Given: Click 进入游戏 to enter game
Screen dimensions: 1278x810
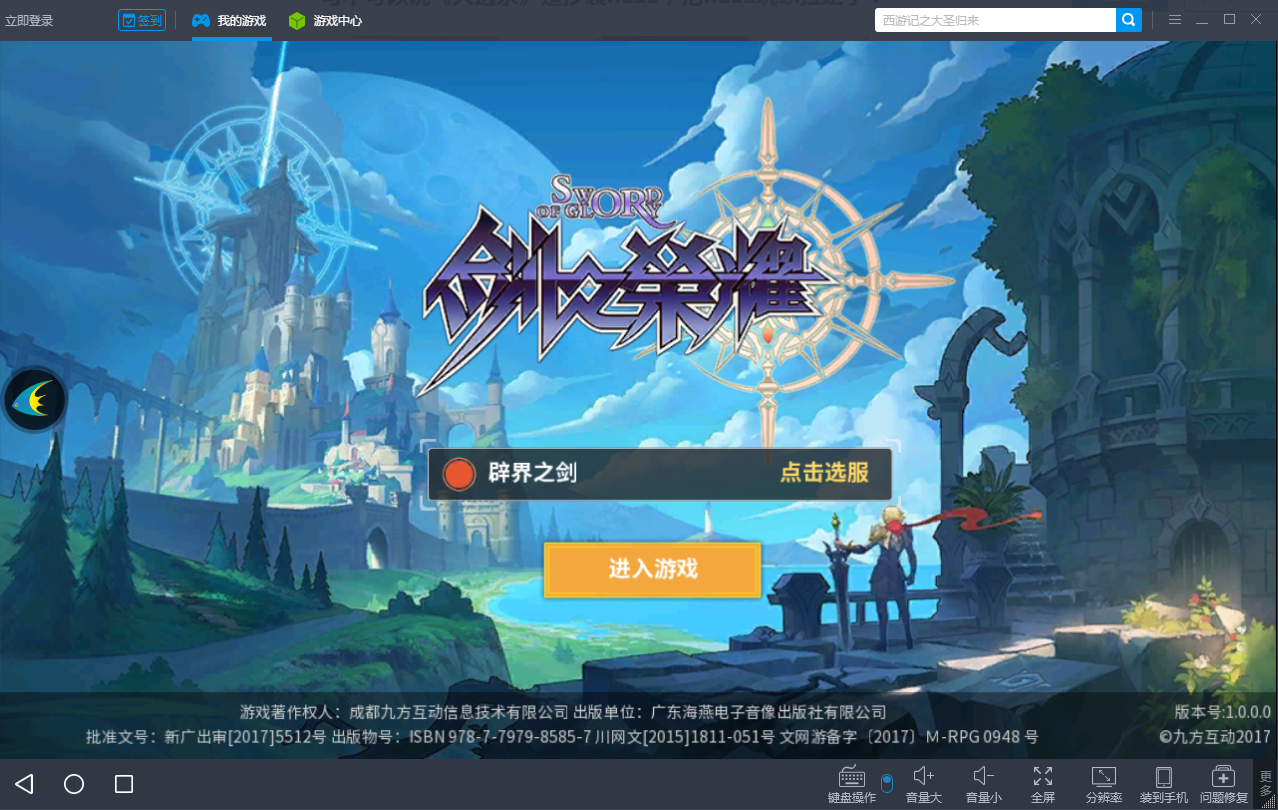Looking at the screenshot, I should pyautogui.click(x=653, y=570).
